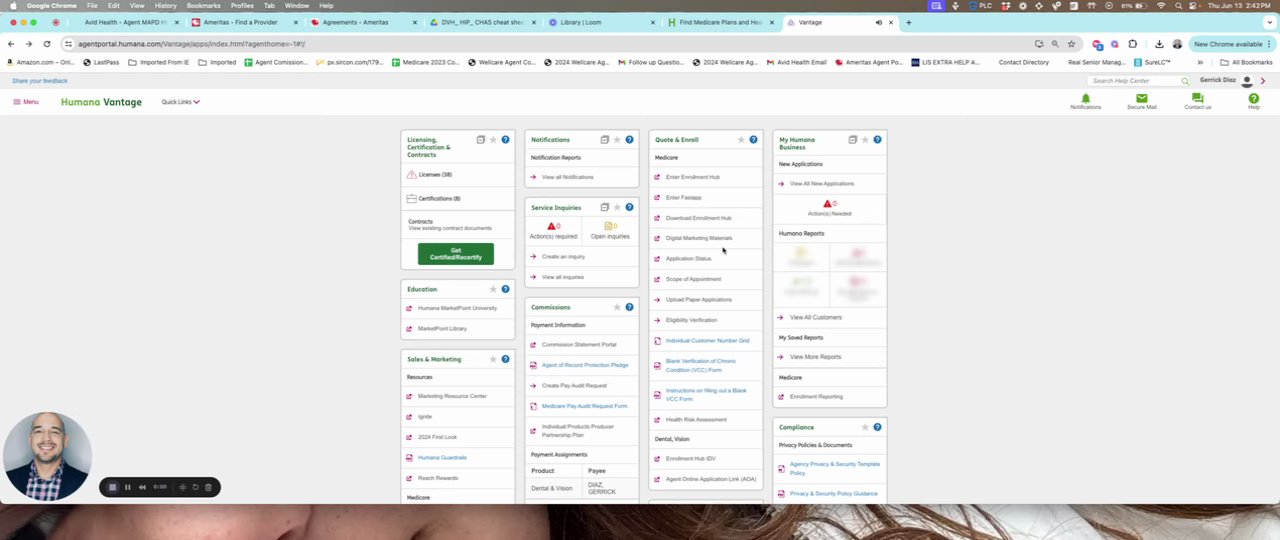
Task: Click the help icon on Licensing, Certification & Contracts card
Action: point(505,140)
